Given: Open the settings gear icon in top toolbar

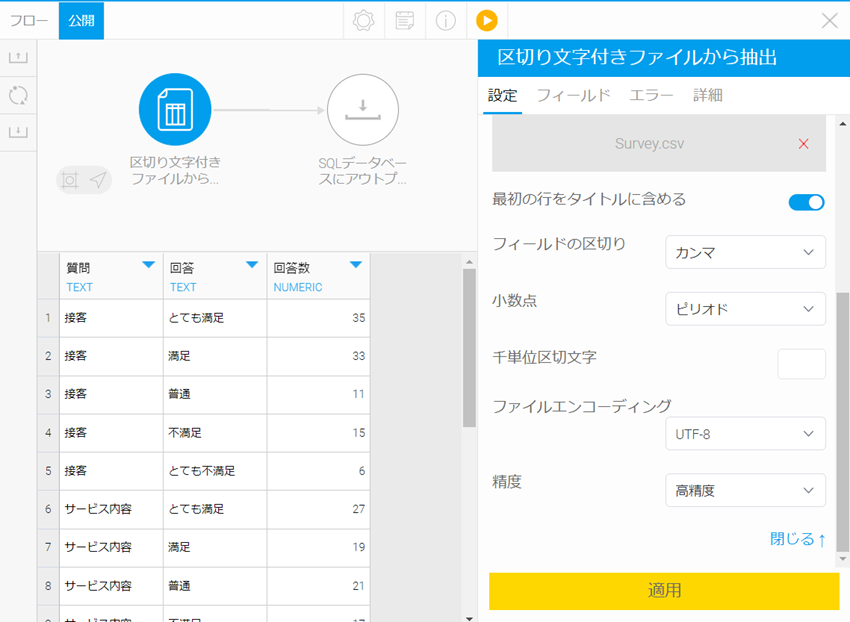Looking at the screenshot, I should click(x=364, y=21).
